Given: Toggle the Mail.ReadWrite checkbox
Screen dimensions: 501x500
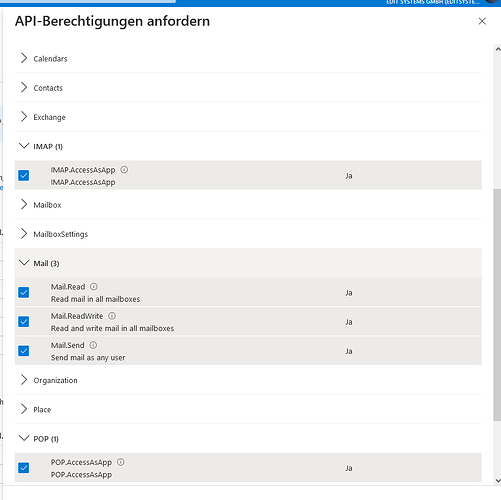Looking at the screenshot, I should 24,322.
